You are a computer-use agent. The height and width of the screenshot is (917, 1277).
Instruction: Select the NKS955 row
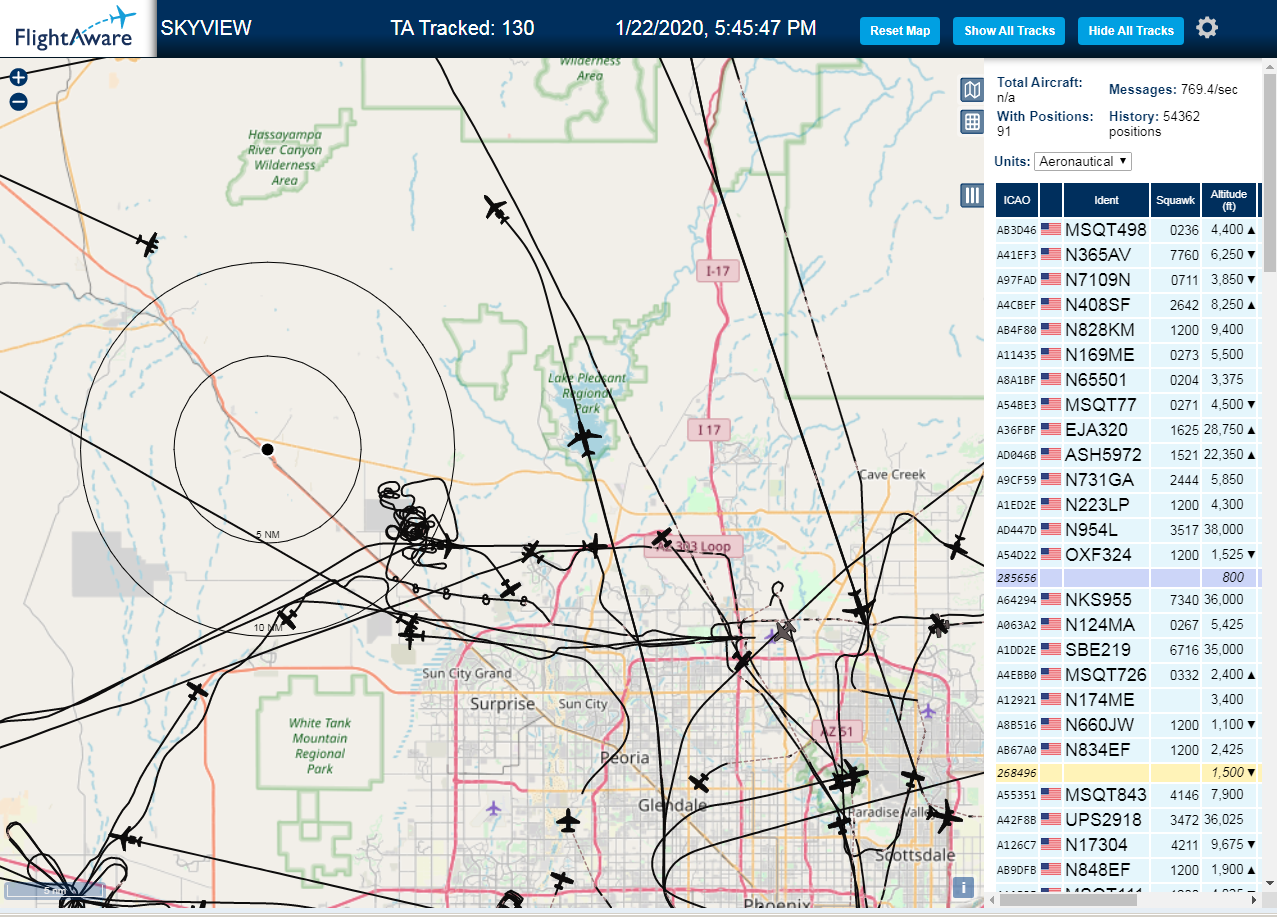coord(1127,599)
